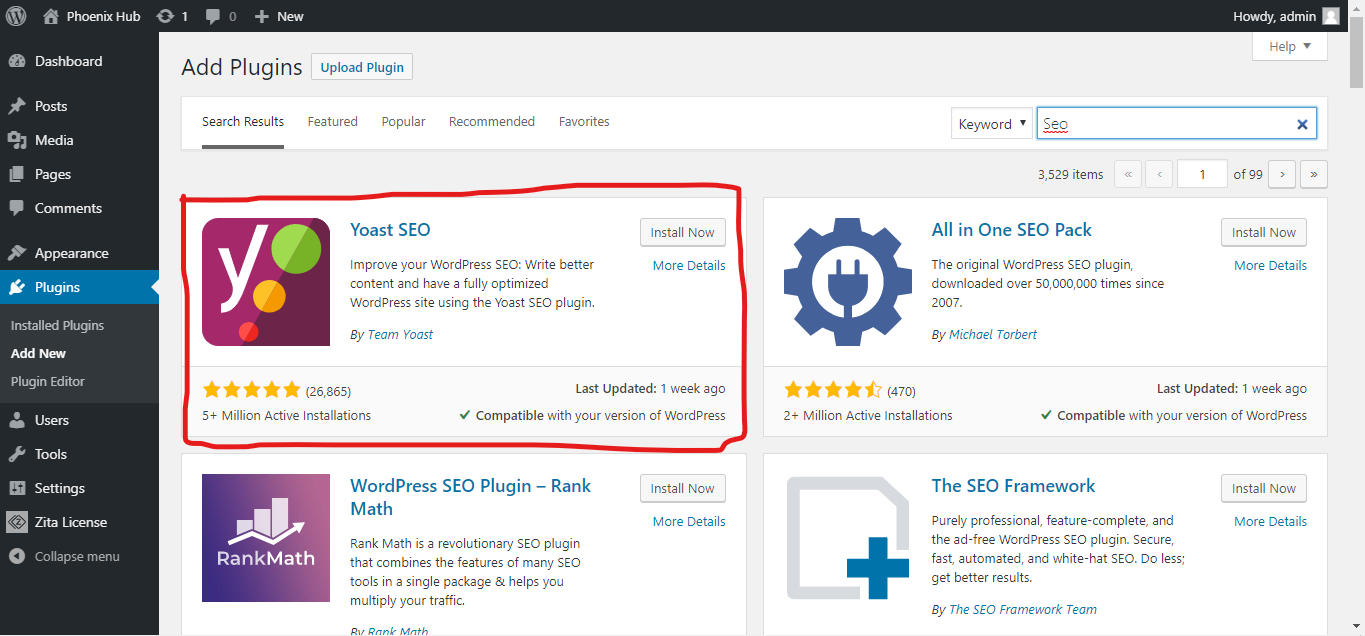Open Add New submenu item
Screen dimensions: 1365x636
pyautogui.click(x=38, y=353)
